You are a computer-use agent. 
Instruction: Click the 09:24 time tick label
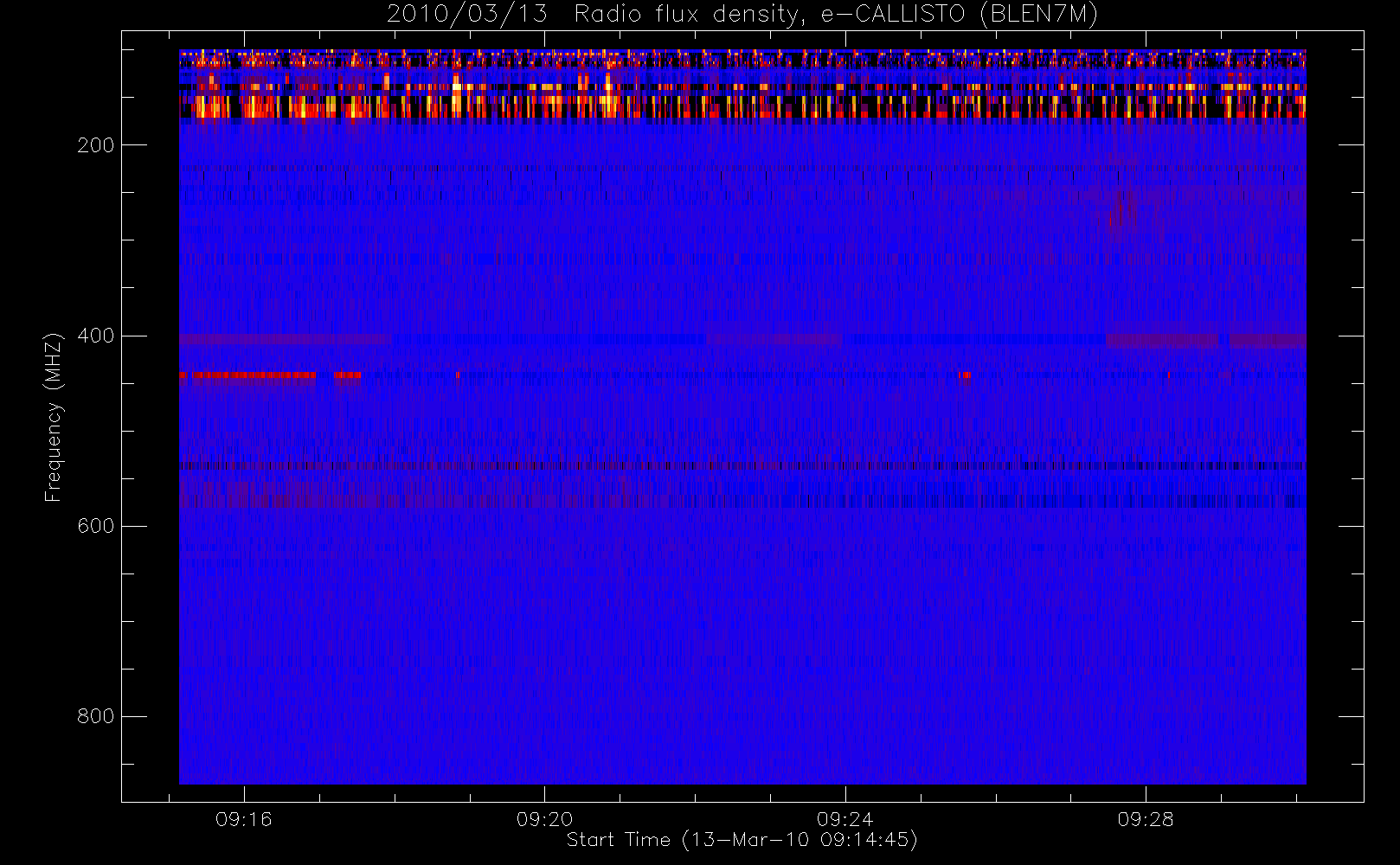pos(844,819)
